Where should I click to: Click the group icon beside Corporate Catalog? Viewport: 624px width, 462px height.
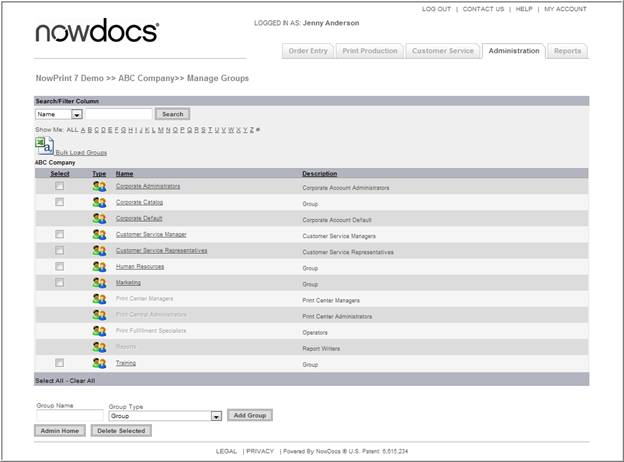tap(99, 202)
